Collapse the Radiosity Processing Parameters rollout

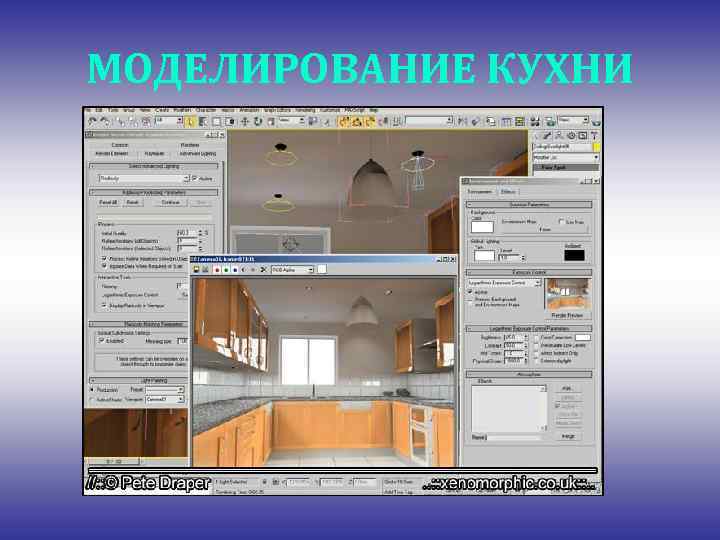click(154, 192)
